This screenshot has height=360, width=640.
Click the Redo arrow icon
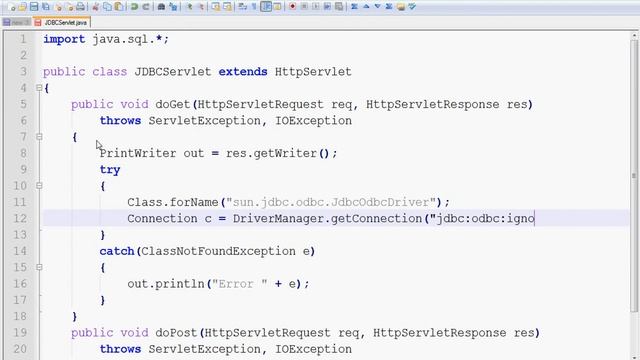pyautogui.click(x=145, y=7)
